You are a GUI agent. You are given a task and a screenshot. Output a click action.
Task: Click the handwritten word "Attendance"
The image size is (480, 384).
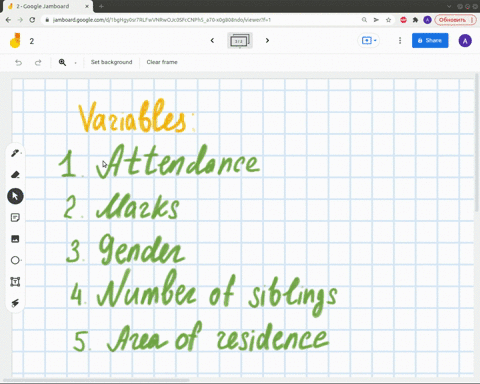click(x=178, y=161)
